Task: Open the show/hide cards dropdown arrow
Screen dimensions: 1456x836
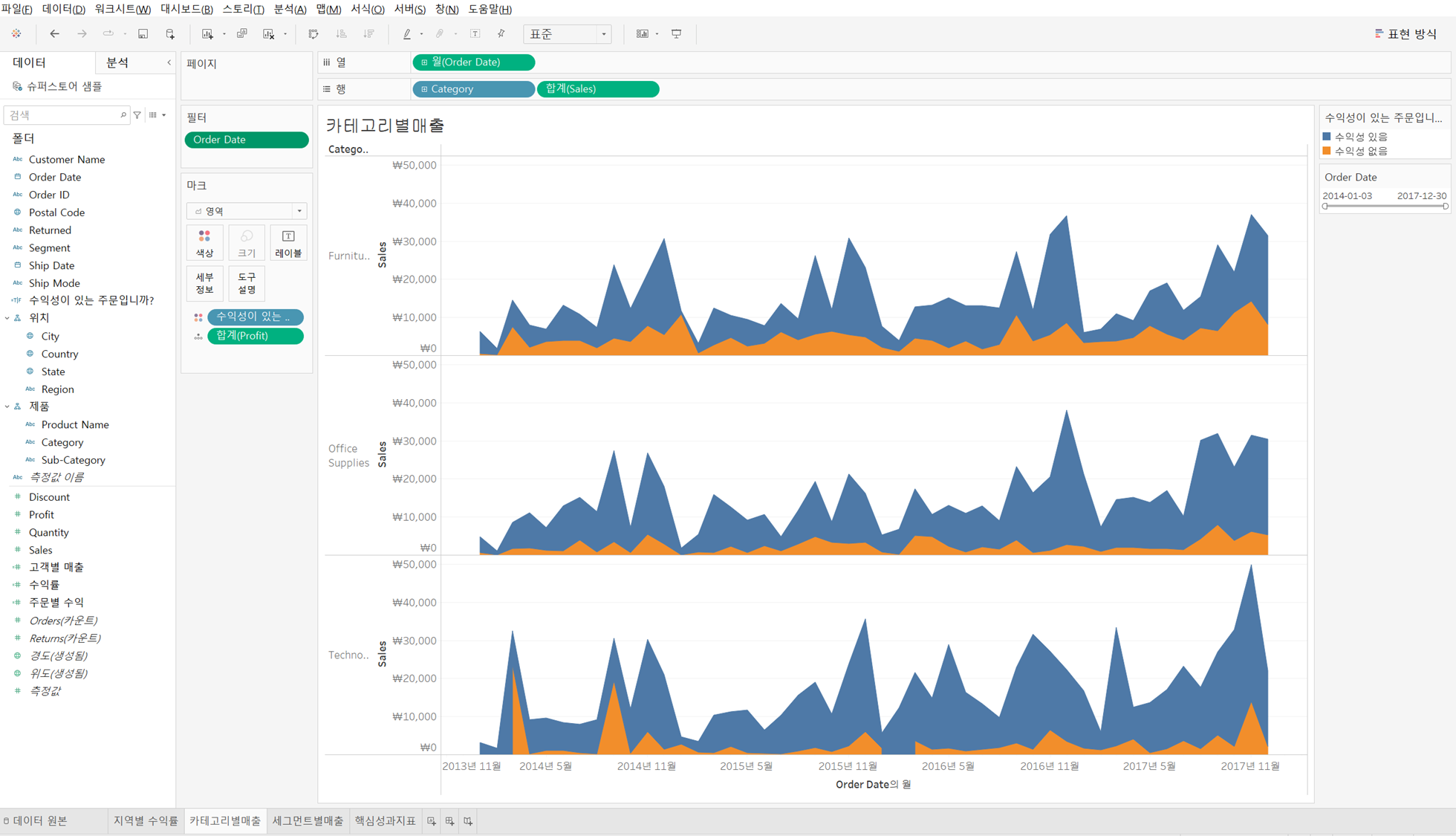Action: [x=657, y=34]
